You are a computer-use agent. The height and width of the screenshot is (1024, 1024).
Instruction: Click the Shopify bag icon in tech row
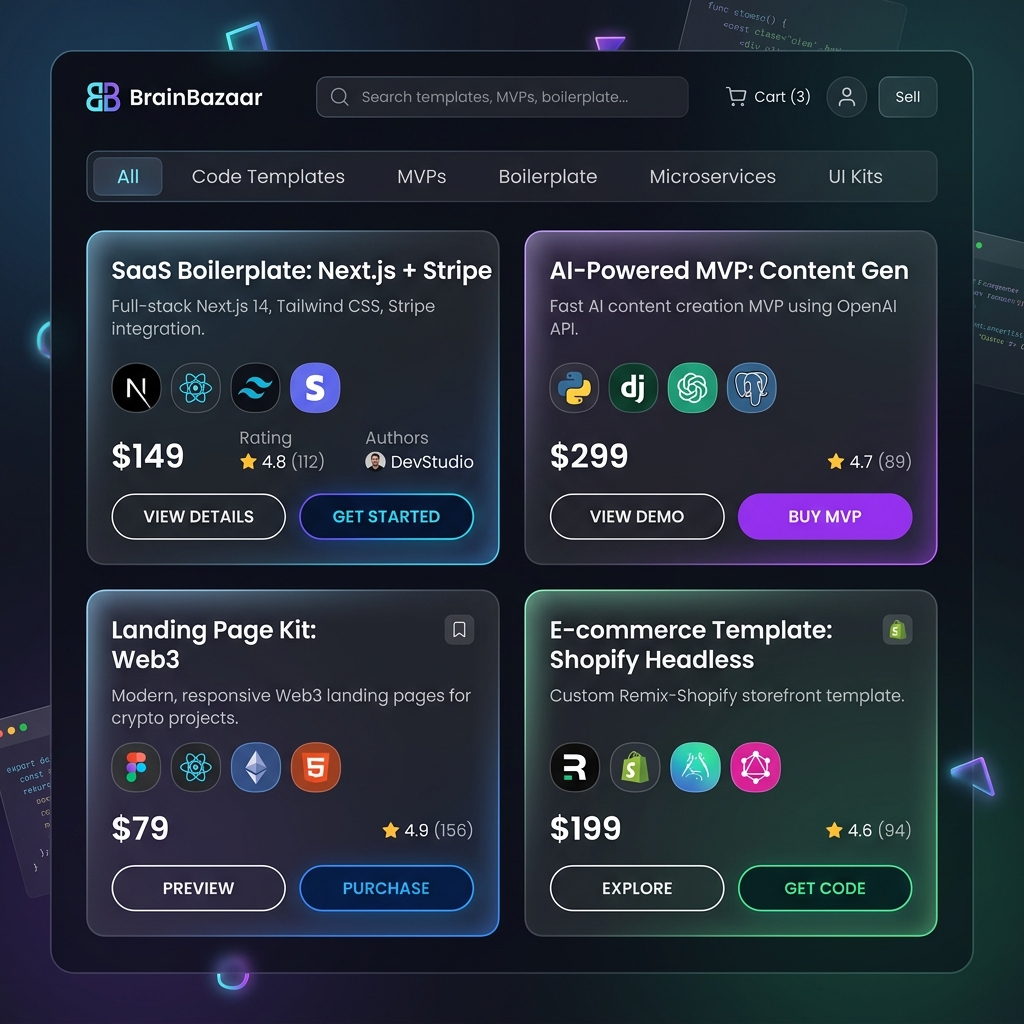click(635, 767)
